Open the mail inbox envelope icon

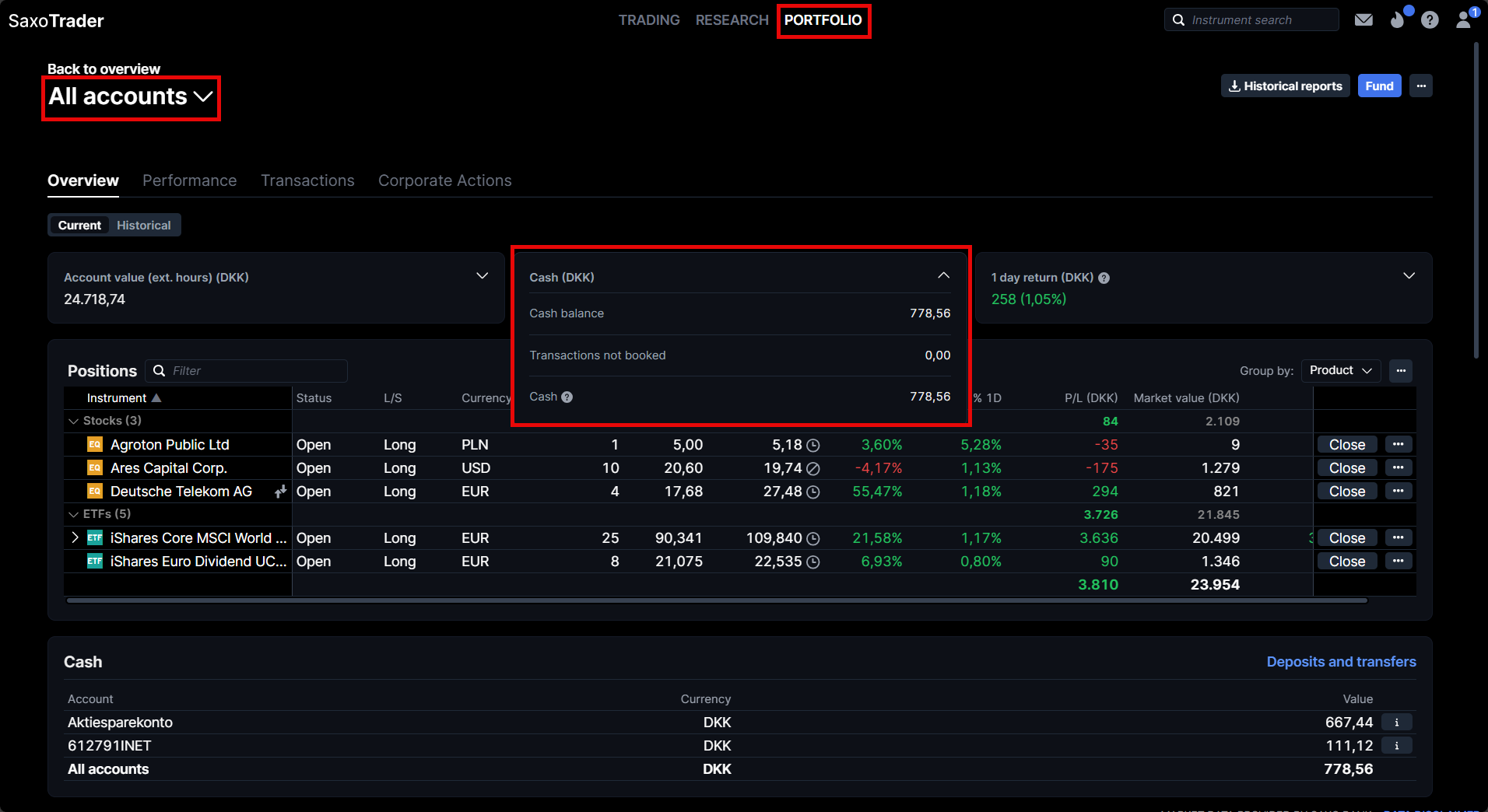coord(1363,20)
